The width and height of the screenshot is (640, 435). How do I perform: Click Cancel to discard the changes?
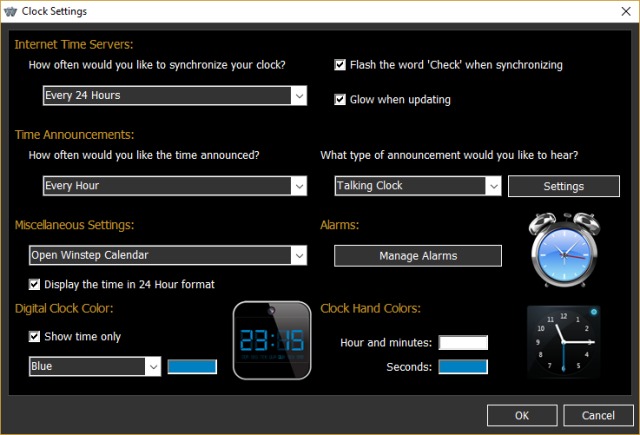click(x=599, y=415)
